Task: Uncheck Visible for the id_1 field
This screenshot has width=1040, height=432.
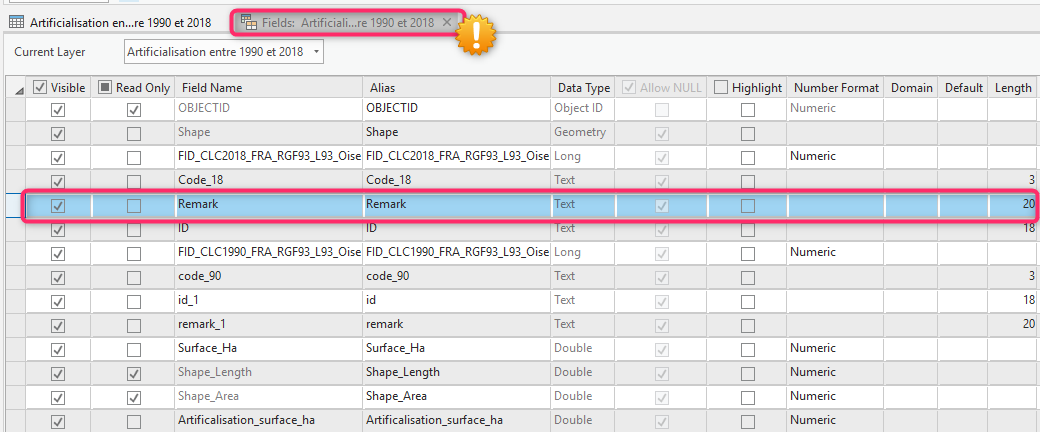Action: (x=58, y=302)
